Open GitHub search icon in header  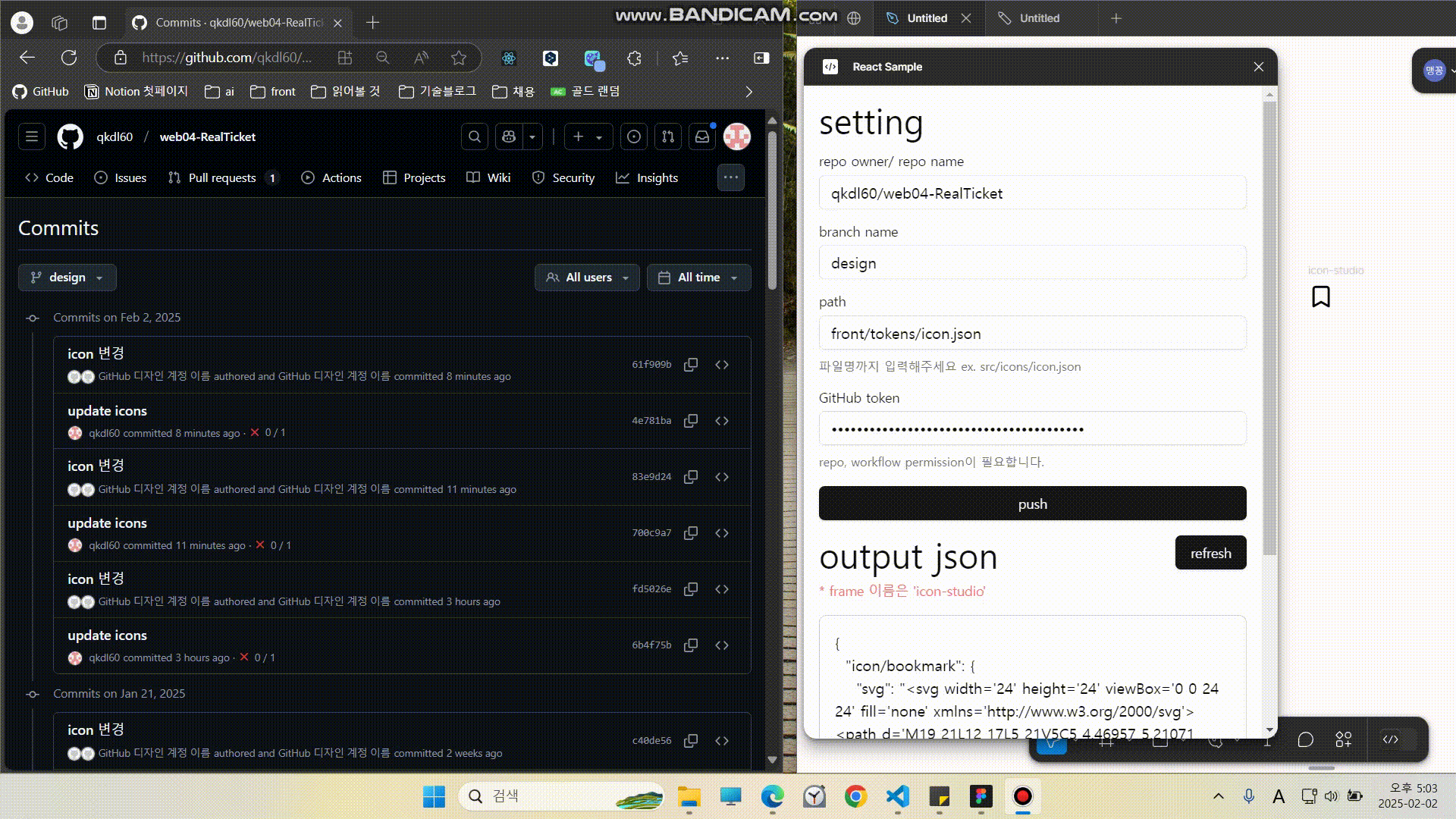475,136
